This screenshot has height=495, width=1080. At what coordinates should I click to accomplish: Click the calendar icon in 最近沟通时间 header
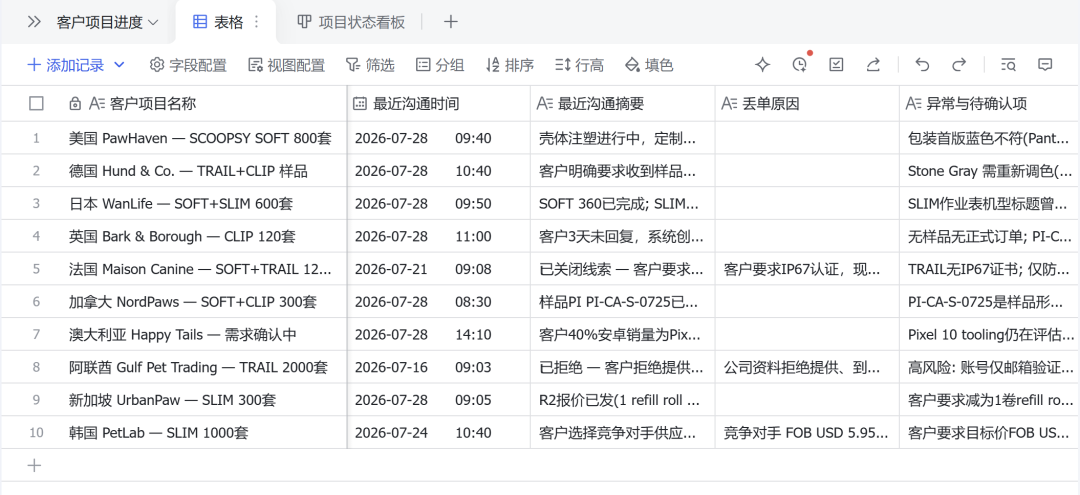[x=360, y=103]
